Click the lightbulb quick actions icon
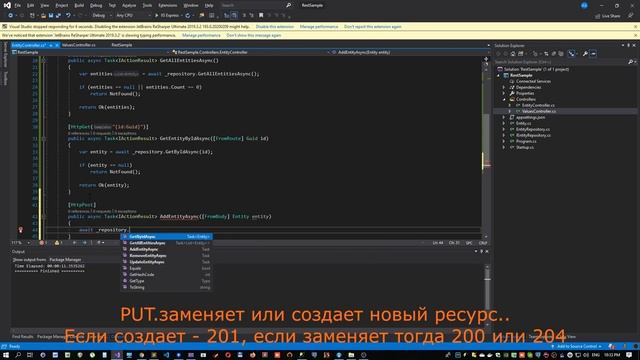Viewport: 640px width, 360px height. [x=21, y=230]
